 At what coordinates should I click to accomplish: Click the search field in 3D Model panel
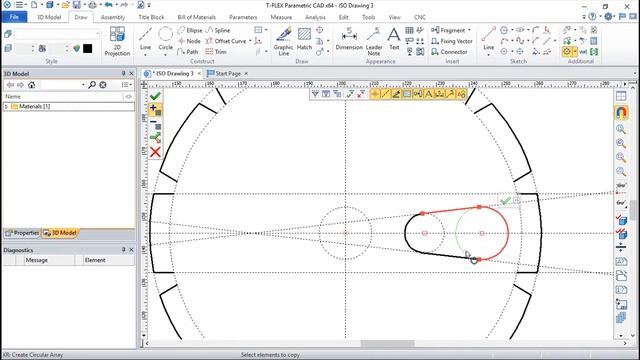[x=62, y=84]
